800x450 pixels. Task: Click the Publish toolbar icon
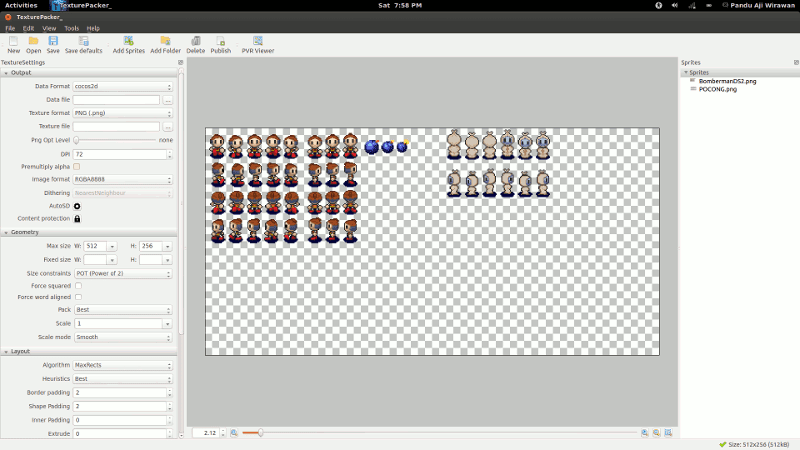[x=220, y=41]
